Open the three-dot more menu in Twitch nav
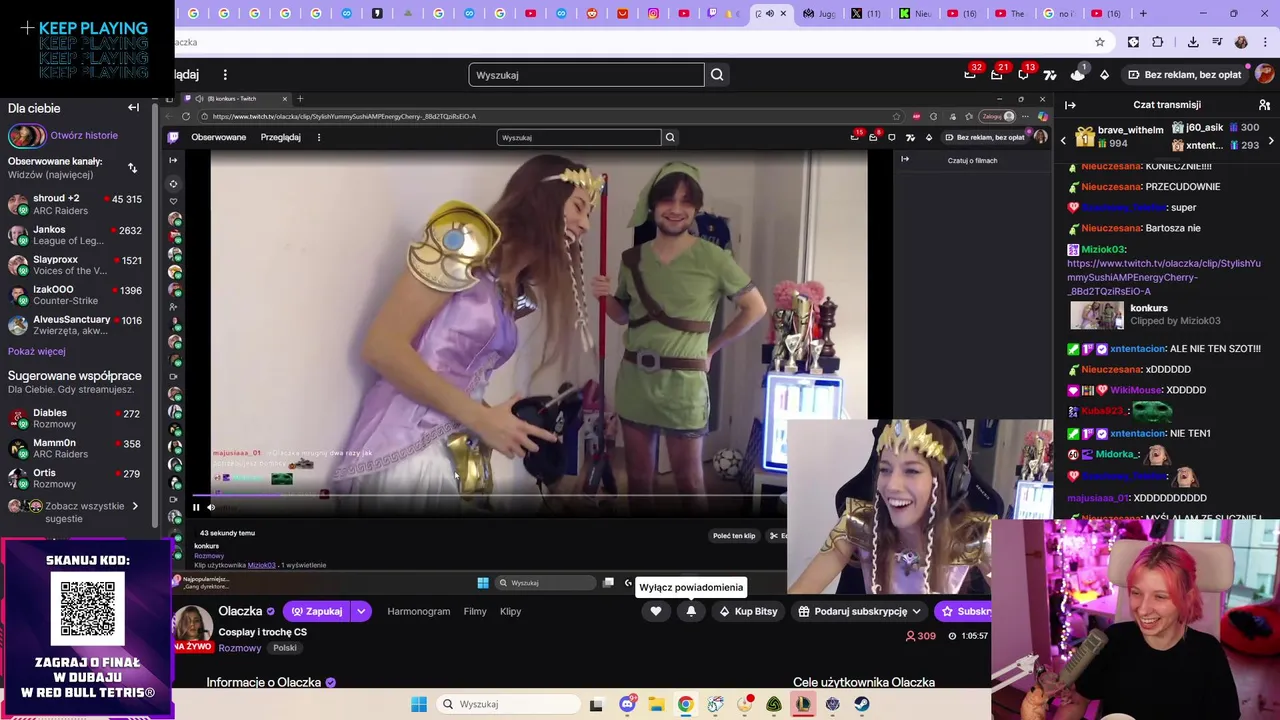Viewport: 1280px width, 720px height. [225, 75]
